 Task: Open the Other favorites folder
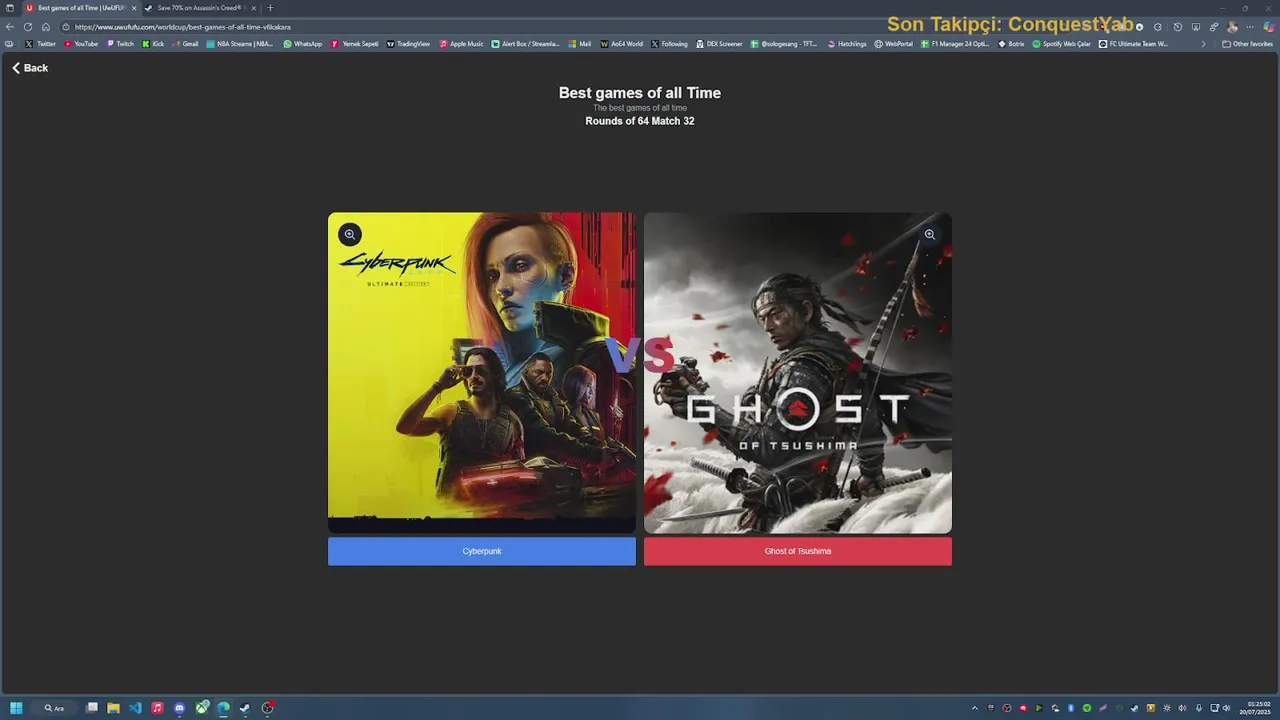point(1247,44)
